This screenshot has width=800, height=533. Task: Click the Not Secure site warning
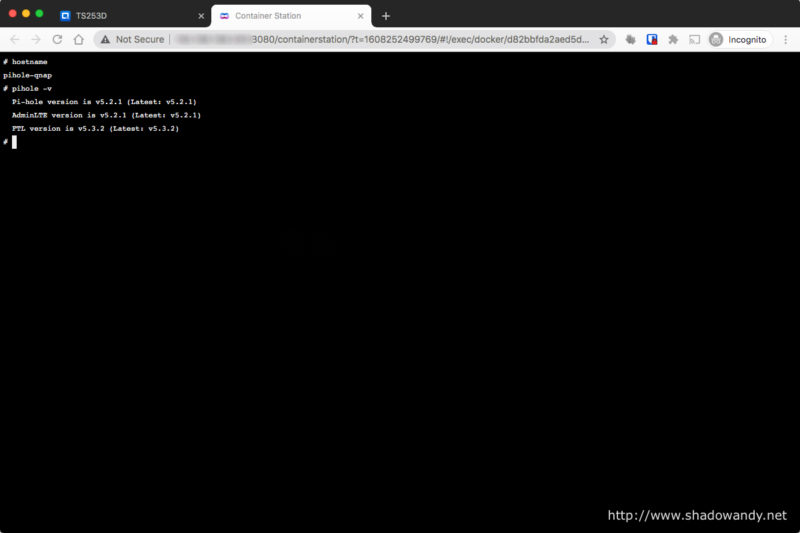[132, 39]
